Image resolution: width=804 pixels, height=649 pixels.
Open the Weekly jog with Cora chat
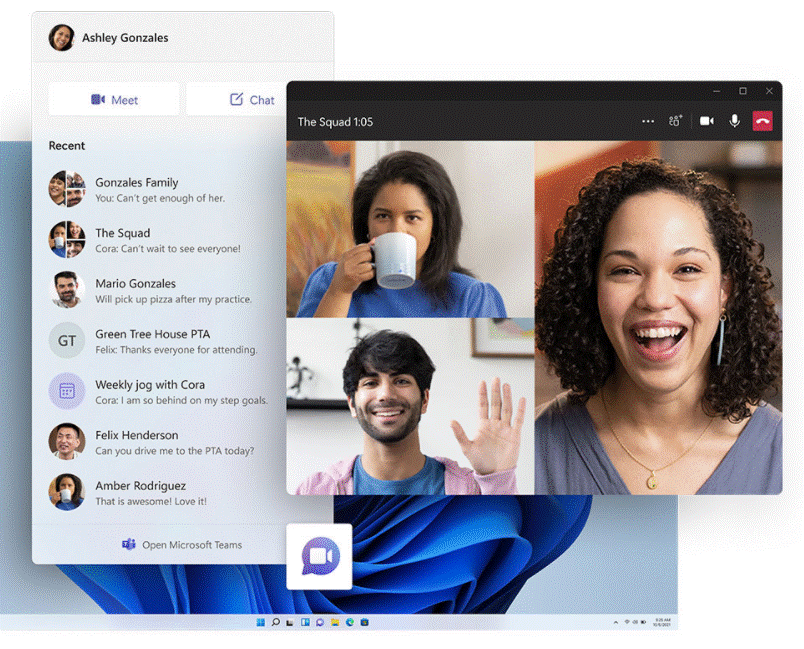tap(159, 392)
